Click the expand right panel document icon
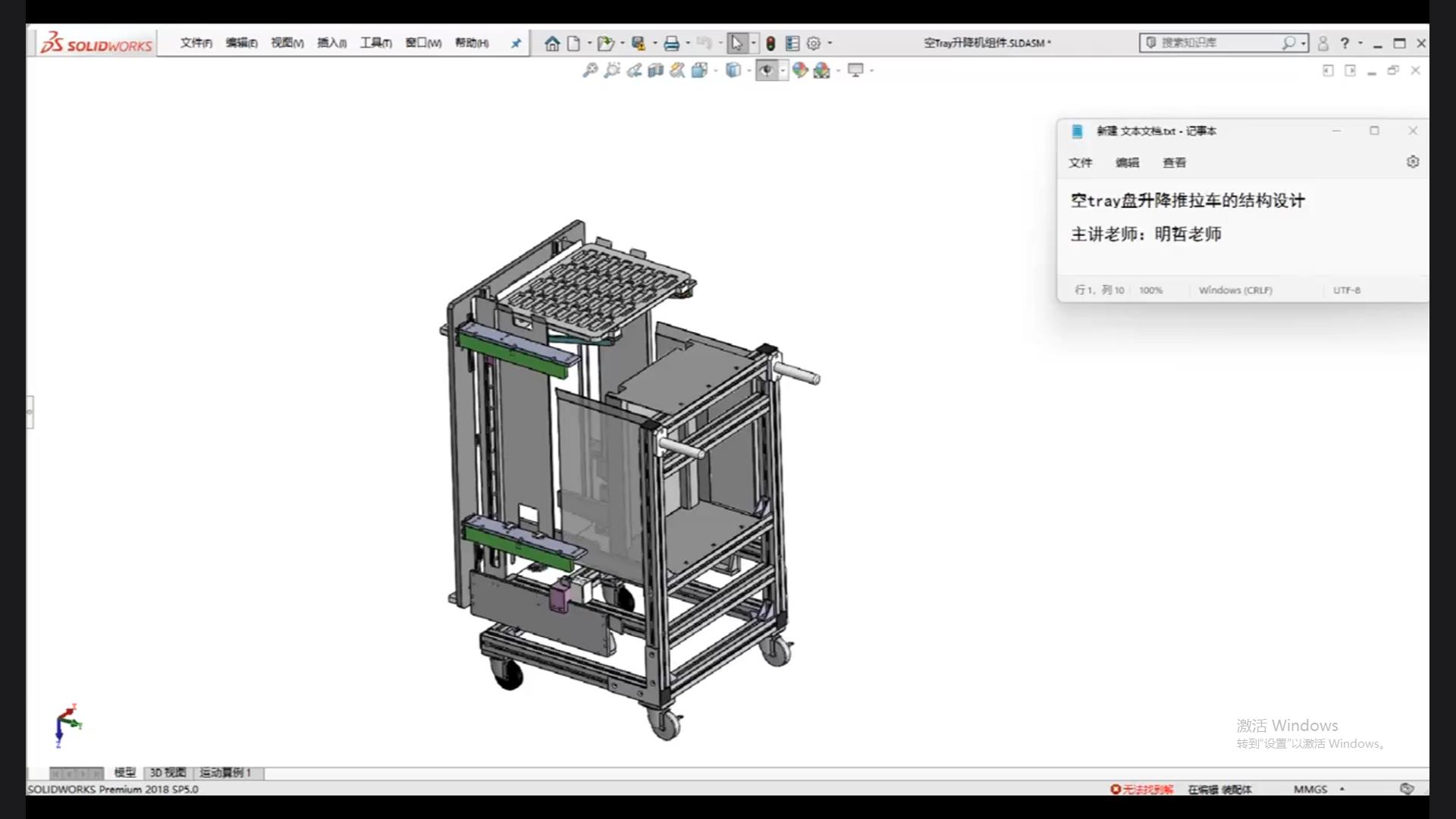This screenshot has height=819, width=1456. point(1350,71)
